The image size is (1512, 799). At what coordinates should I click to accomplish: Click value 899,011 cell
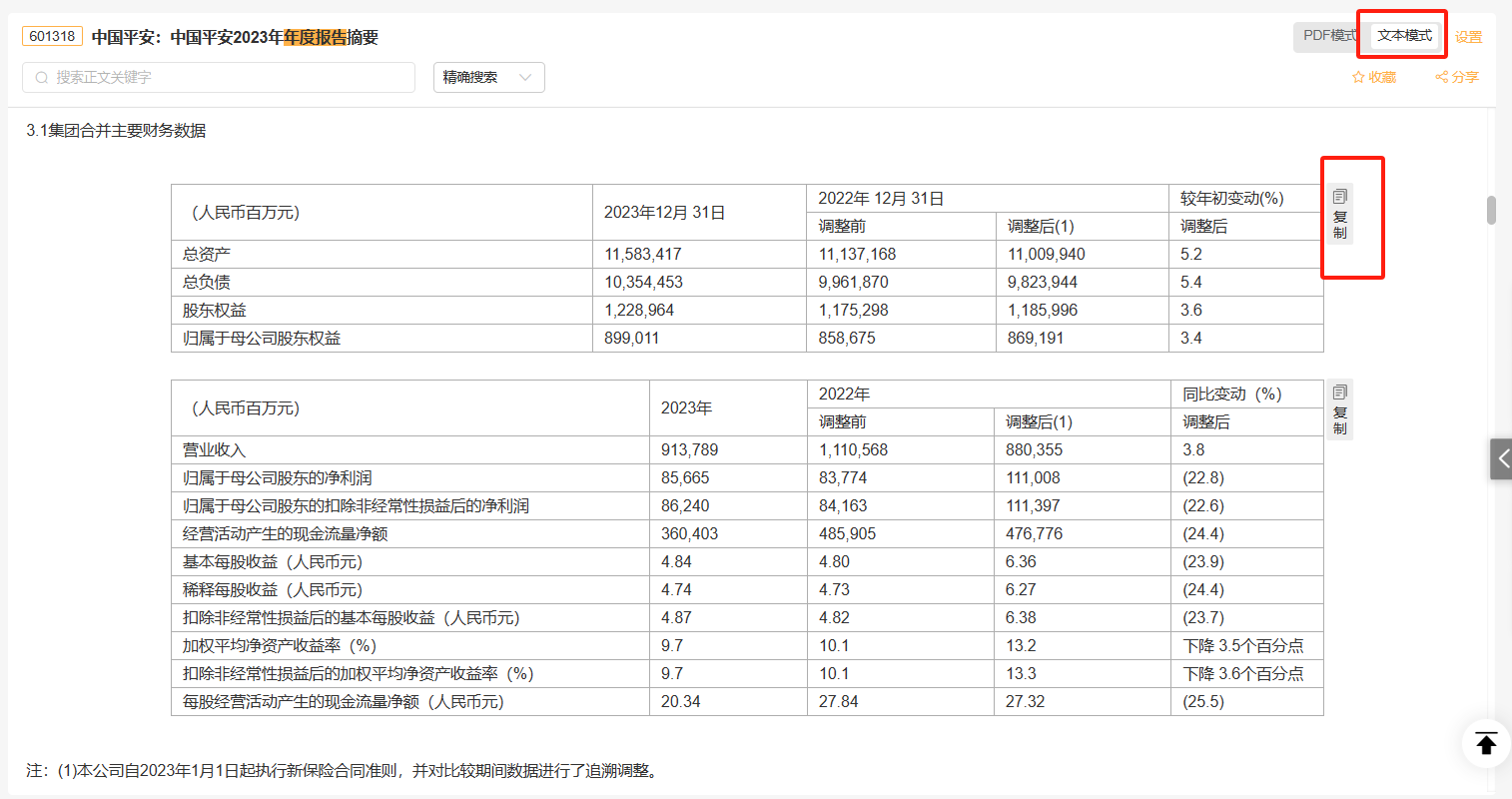[631, 338]
